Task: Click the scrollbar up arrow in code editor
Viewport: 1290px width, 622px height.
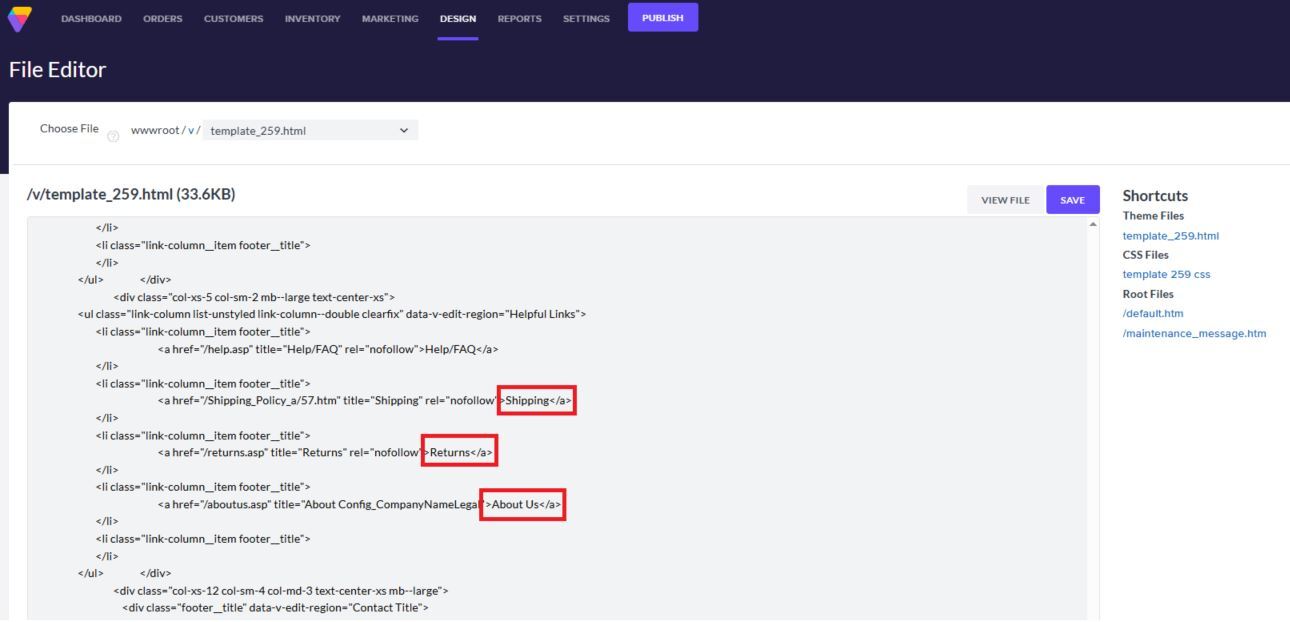Action: pyautogui.click(x=1092, y=224)
